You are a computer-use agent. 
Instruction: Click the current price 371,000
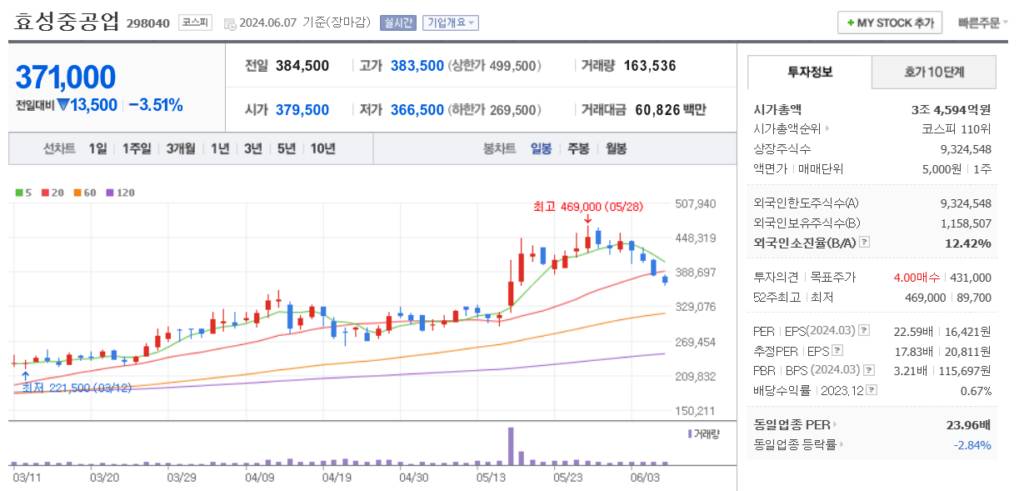click(66, 78)
